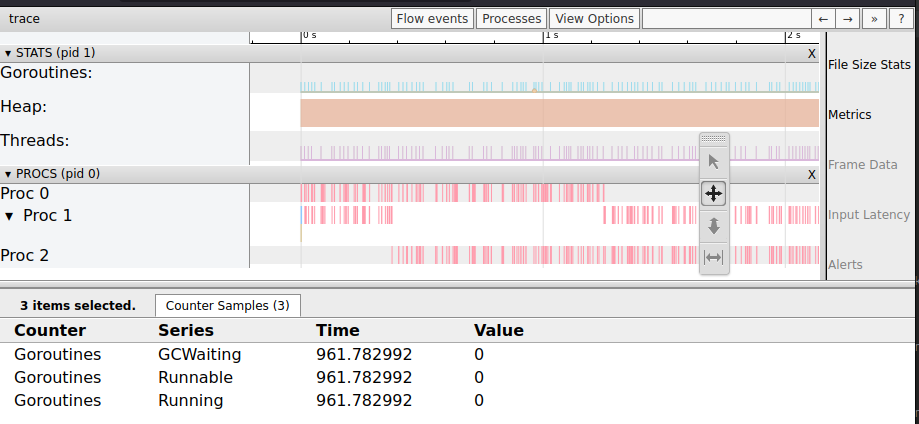
Task: Open help with the ? button
Action: coord(901,19)
